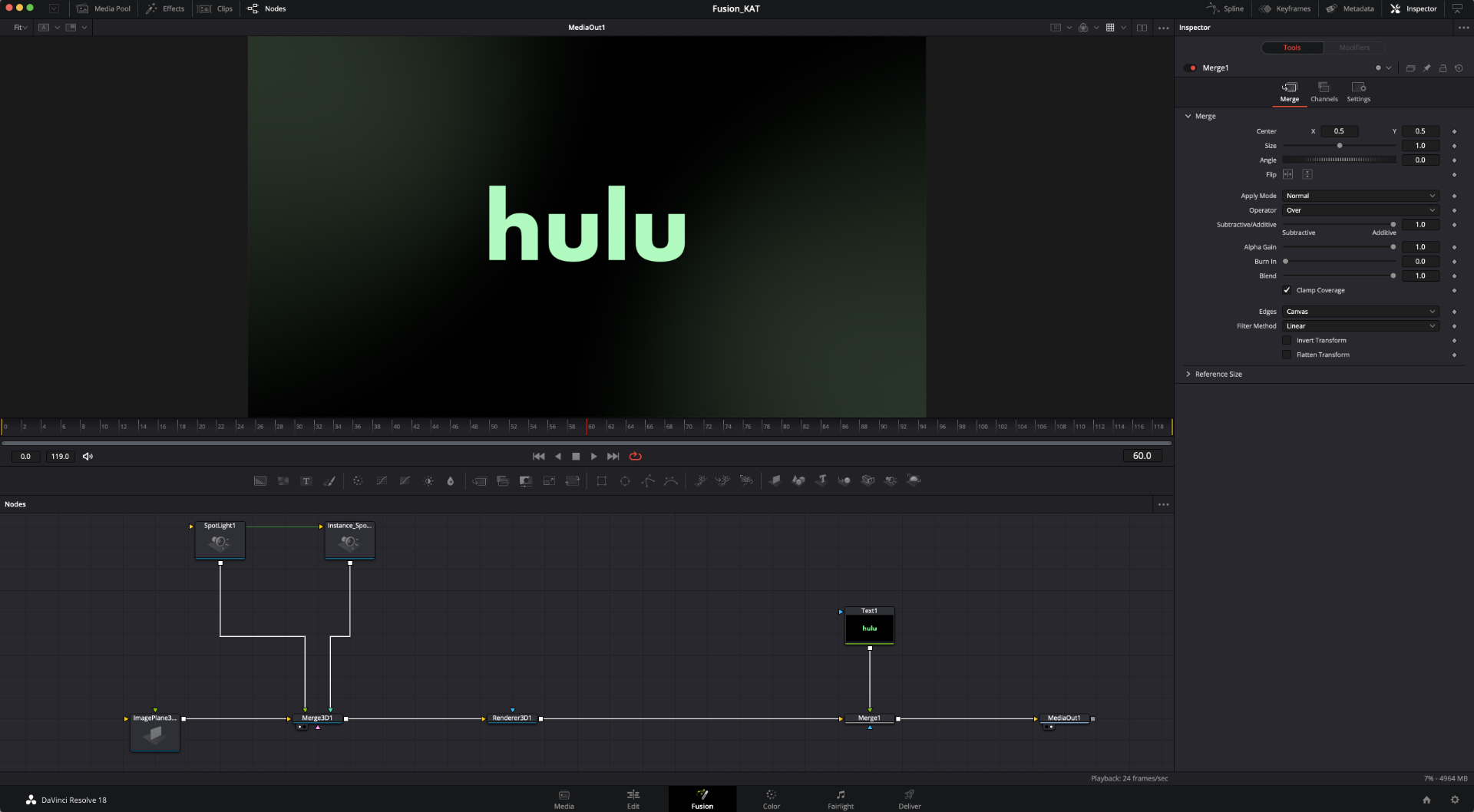Screen dimensions: 1474x812
Task: Add the Blur droplet tool
Action: [451, 480]
